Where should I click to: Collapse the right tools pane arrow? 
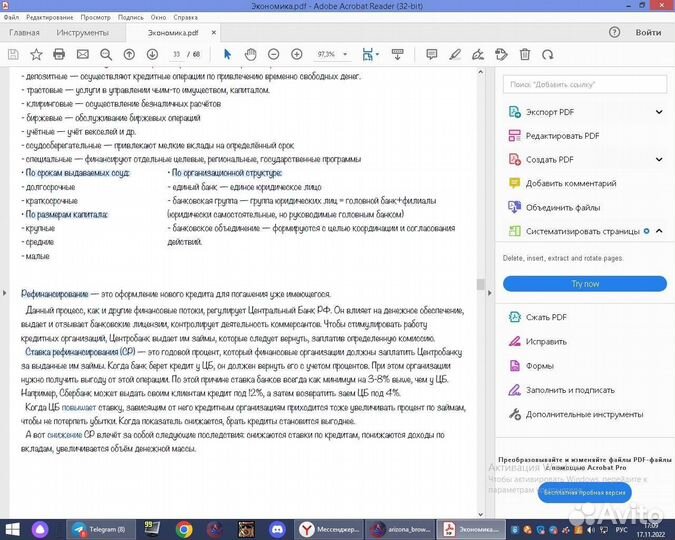(x=489, y=293)
